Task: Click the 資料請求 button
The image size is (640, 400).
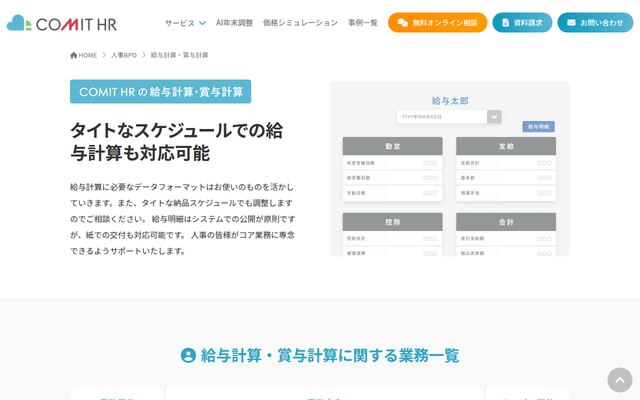Action: 522,22
